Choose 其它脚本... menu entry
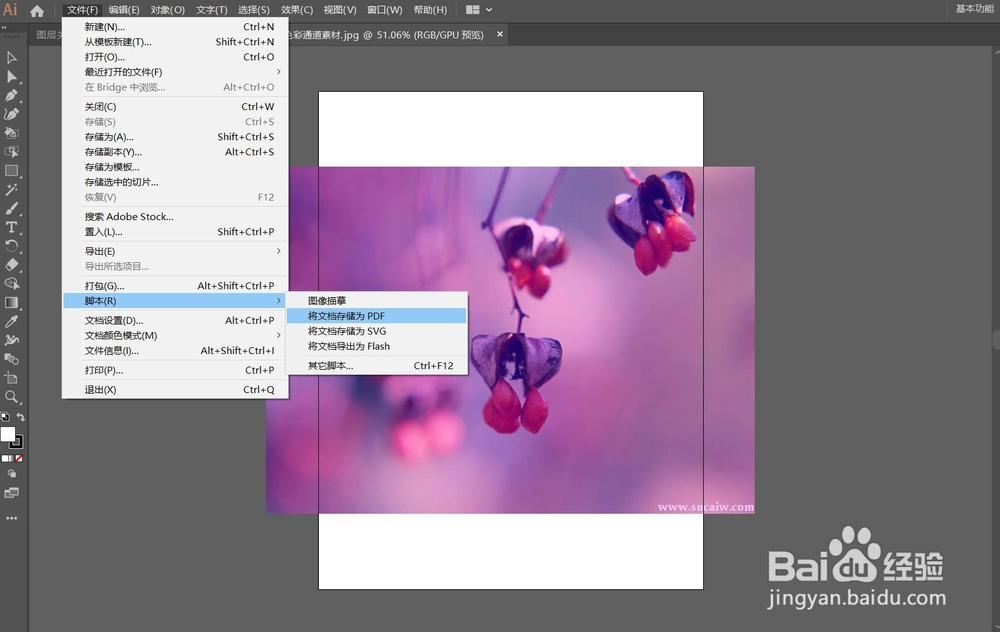The width and height of the screenshot is (1000, 632). [x=376, y=366]
